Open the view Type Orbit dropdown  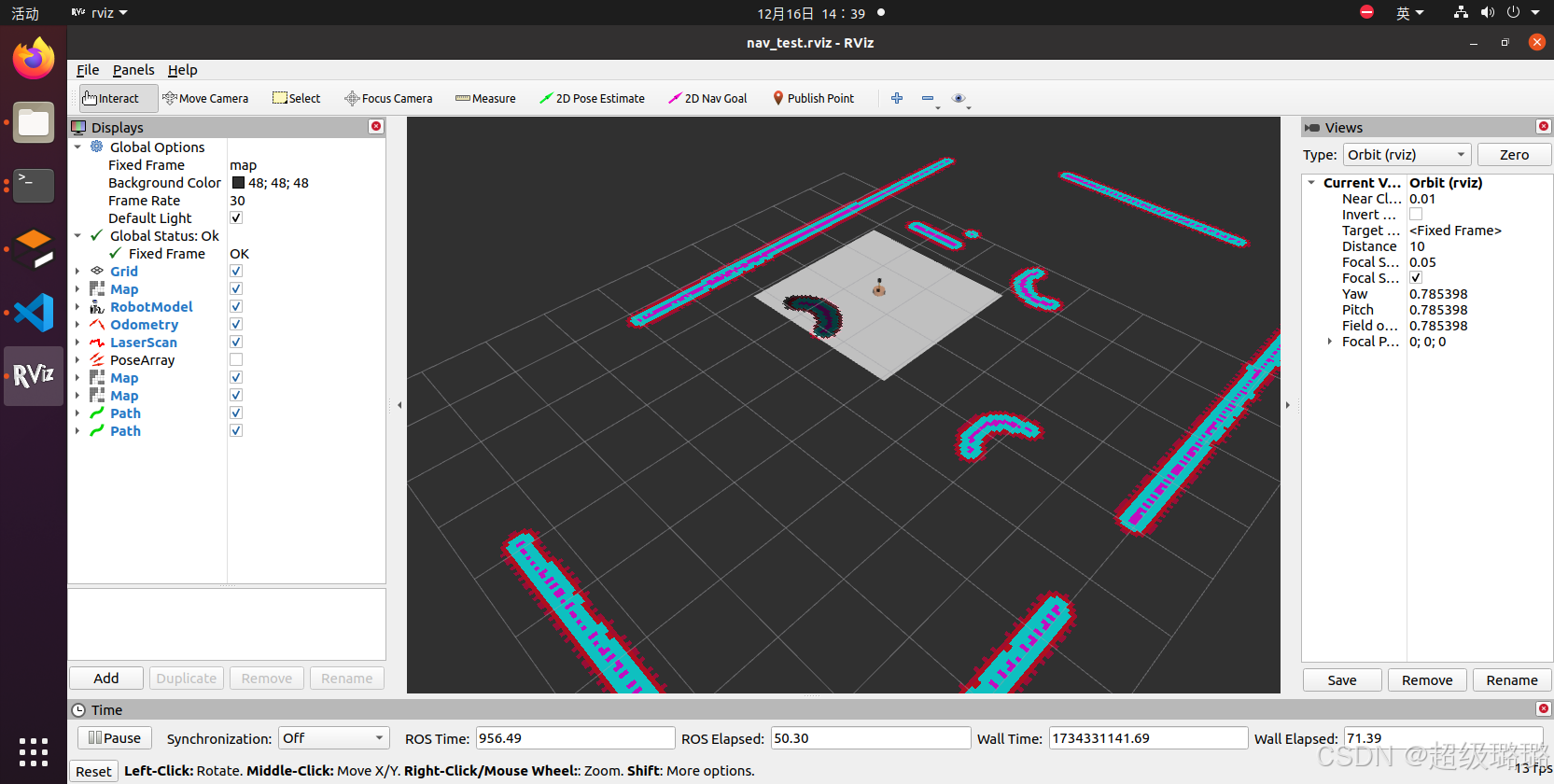coord(1407,155)
